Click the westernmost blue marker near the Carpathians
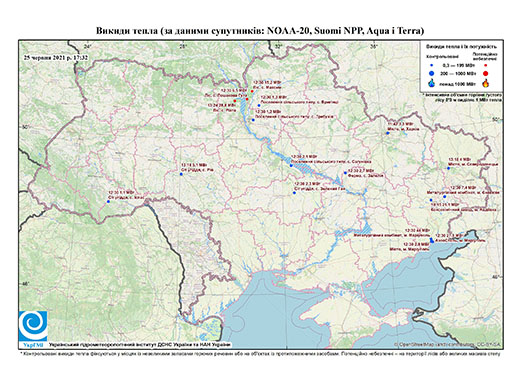 pos(108,201)
